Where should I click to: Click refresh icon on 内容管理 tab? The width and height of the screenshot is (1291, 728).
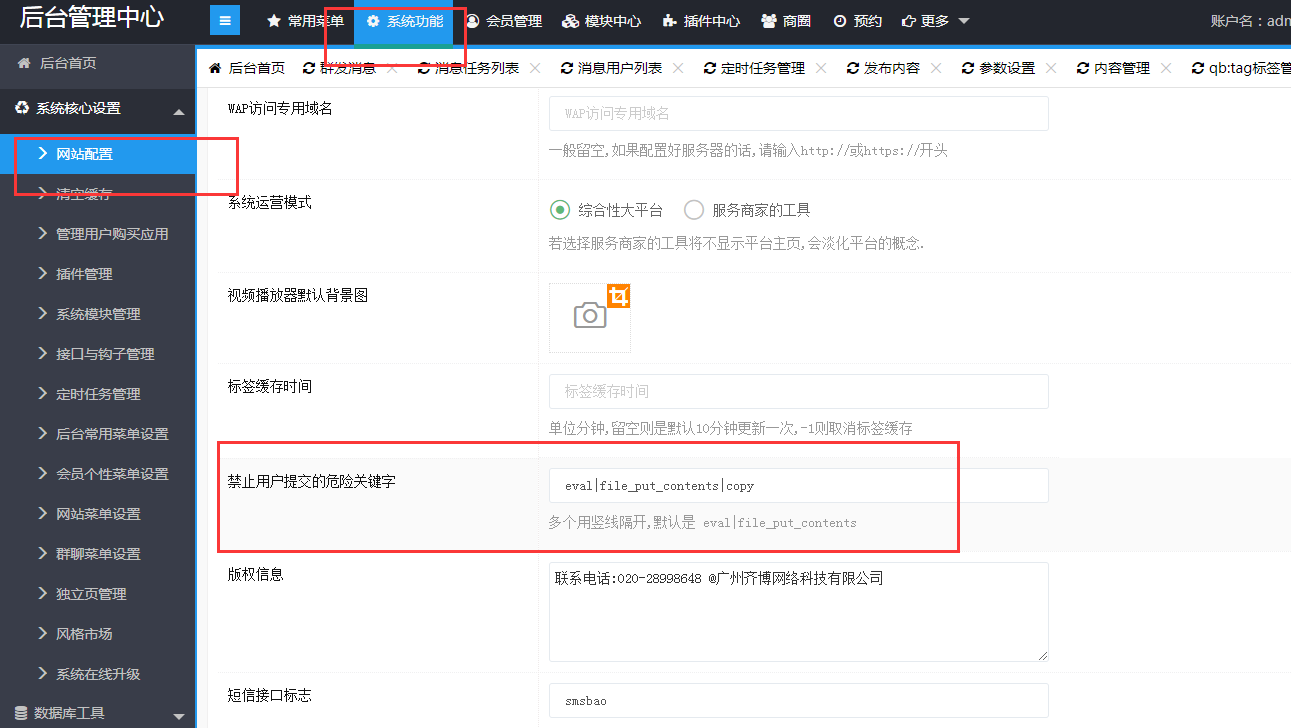pos(1083,68)
